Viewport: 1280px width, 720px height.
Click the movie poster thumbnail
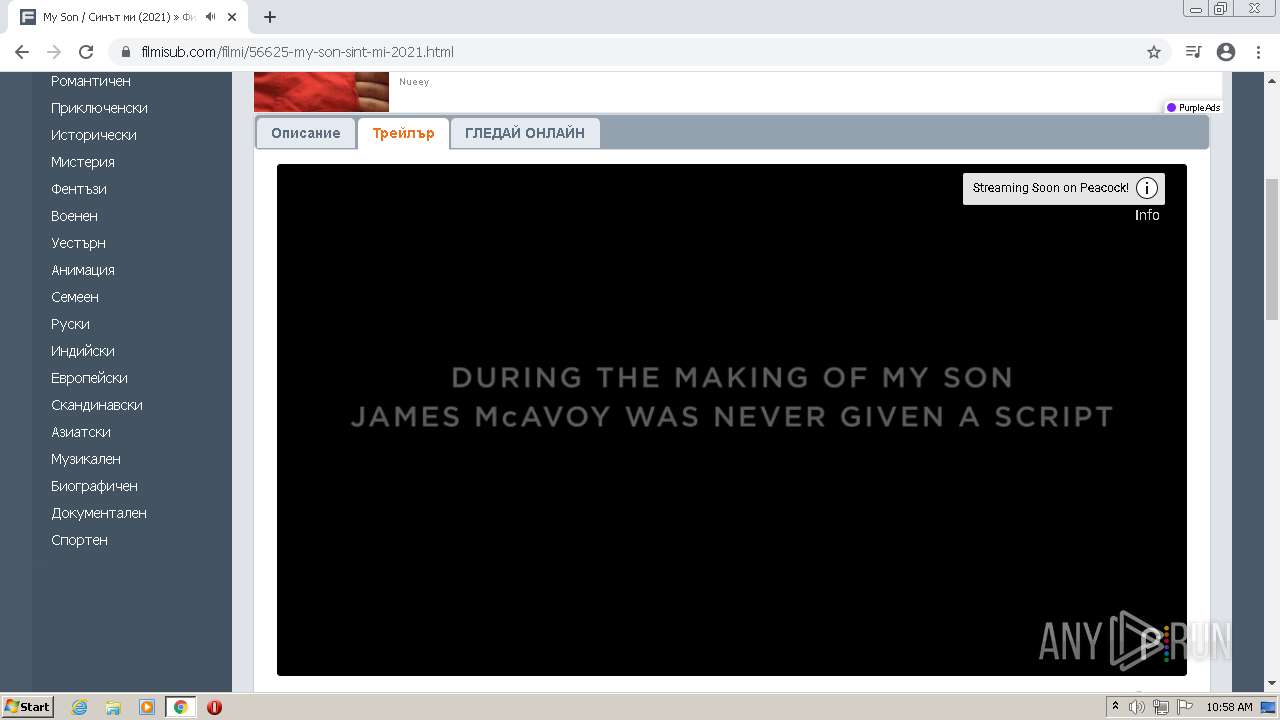[x=321, y=91]
